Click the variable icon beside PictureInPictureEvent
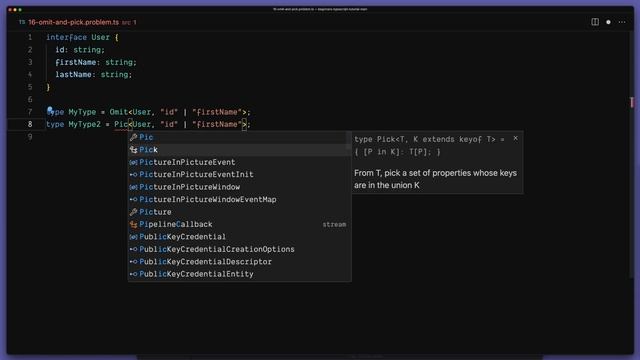 [x=133, y=162]
